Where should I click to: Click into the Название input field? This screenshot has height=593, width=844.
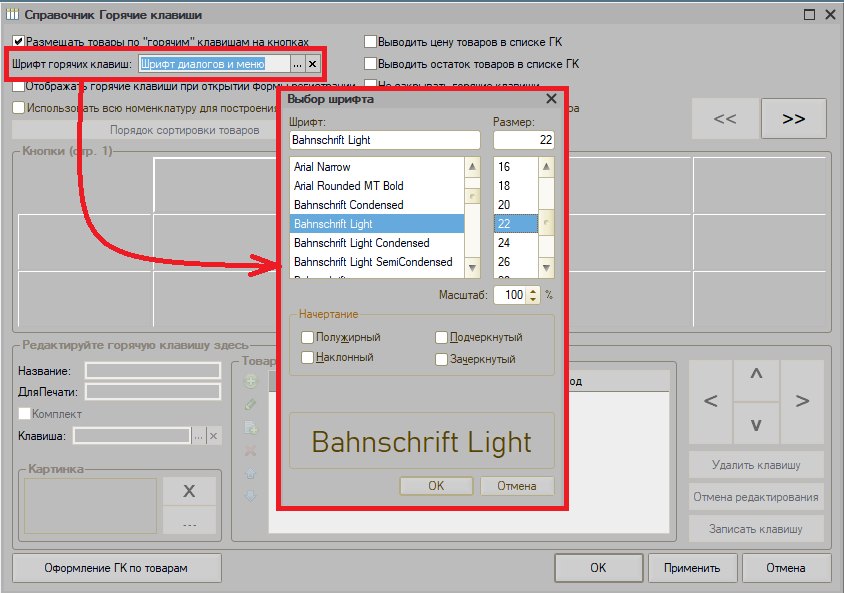(x=153, y=371)
